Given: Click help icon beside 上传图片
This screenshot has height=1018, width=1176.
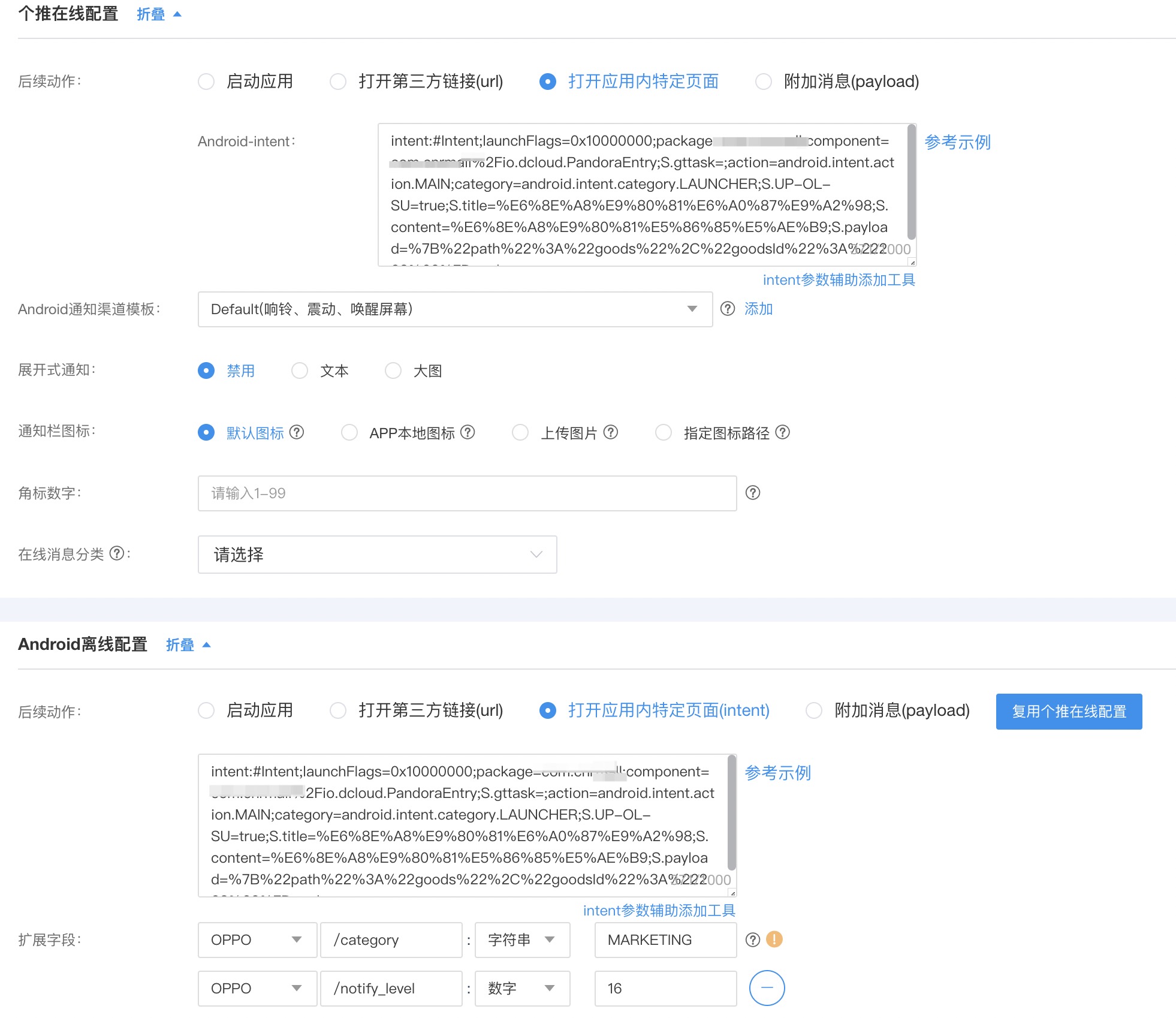Looking at the screenshot, I should [x=611, y=432].
